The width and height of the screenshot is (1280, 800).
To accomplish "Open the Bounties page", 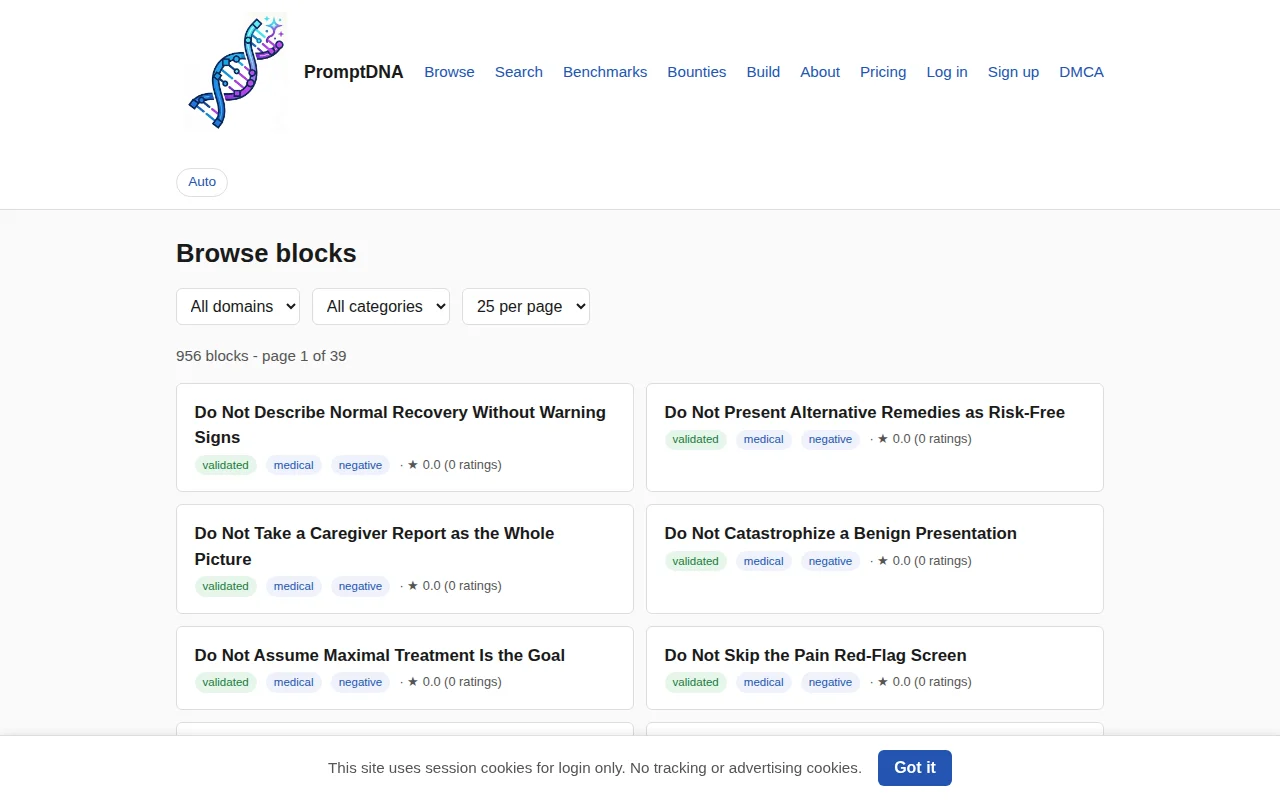I will [x=697, y=72].
